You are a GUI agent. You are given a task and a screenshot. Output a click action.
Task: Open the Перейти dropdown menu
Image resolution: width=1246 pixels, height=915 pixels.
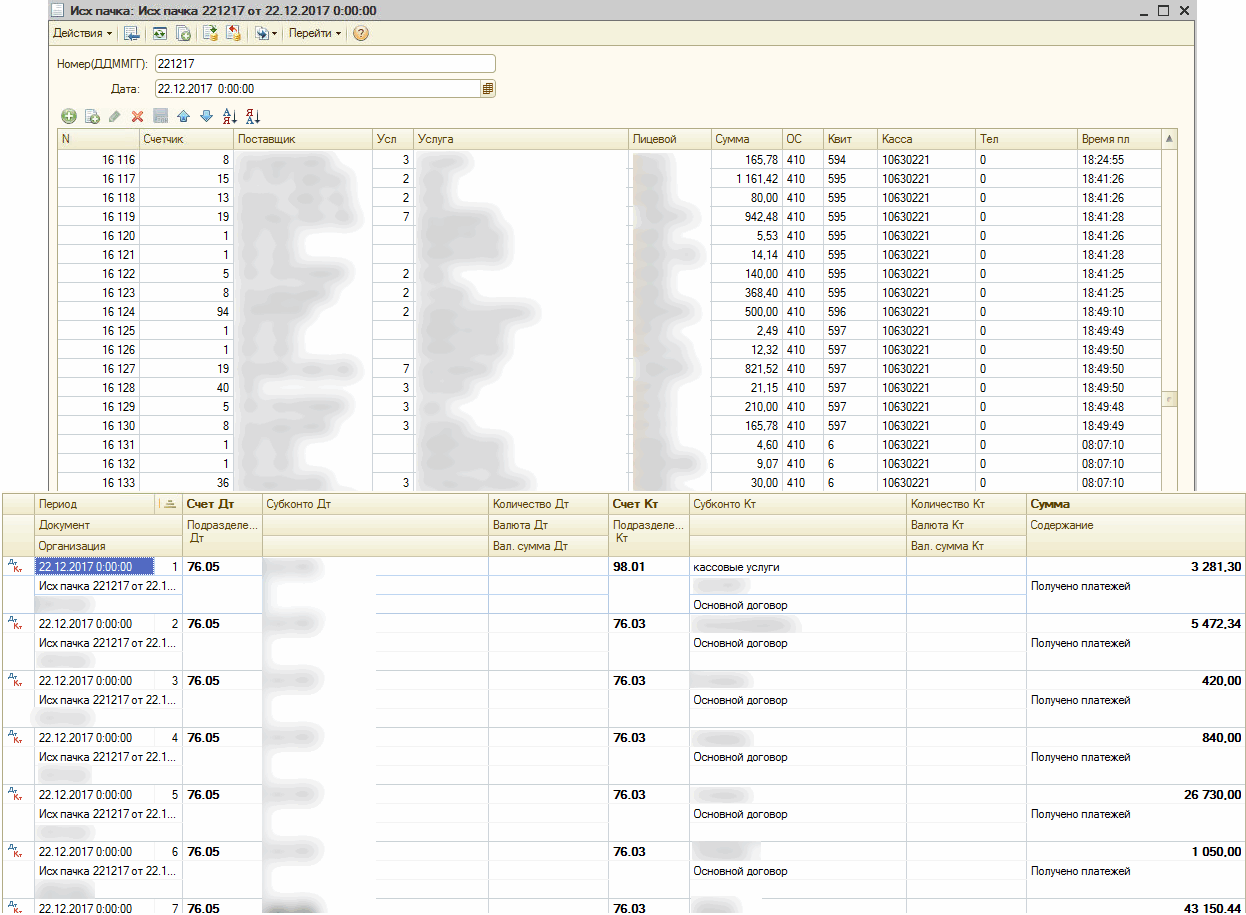pyautogui.click(x=315, y=33)
